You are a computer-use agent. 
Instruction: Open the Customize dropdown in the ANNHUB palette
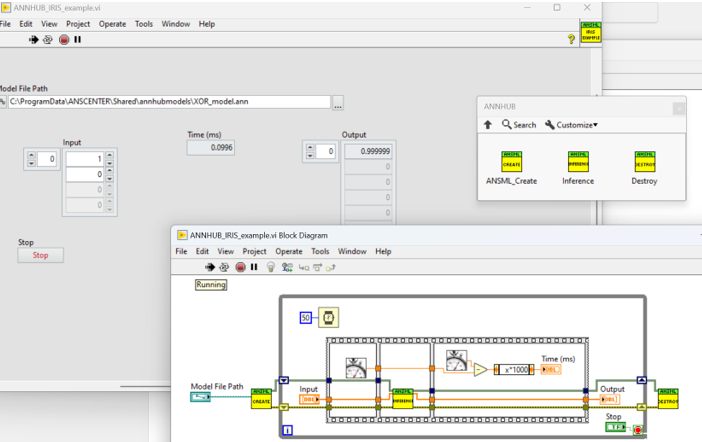click(571, 125)
